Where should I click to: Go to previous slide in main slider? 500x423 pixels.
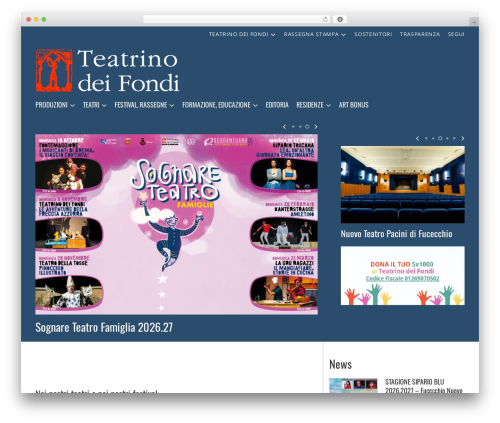284,127
